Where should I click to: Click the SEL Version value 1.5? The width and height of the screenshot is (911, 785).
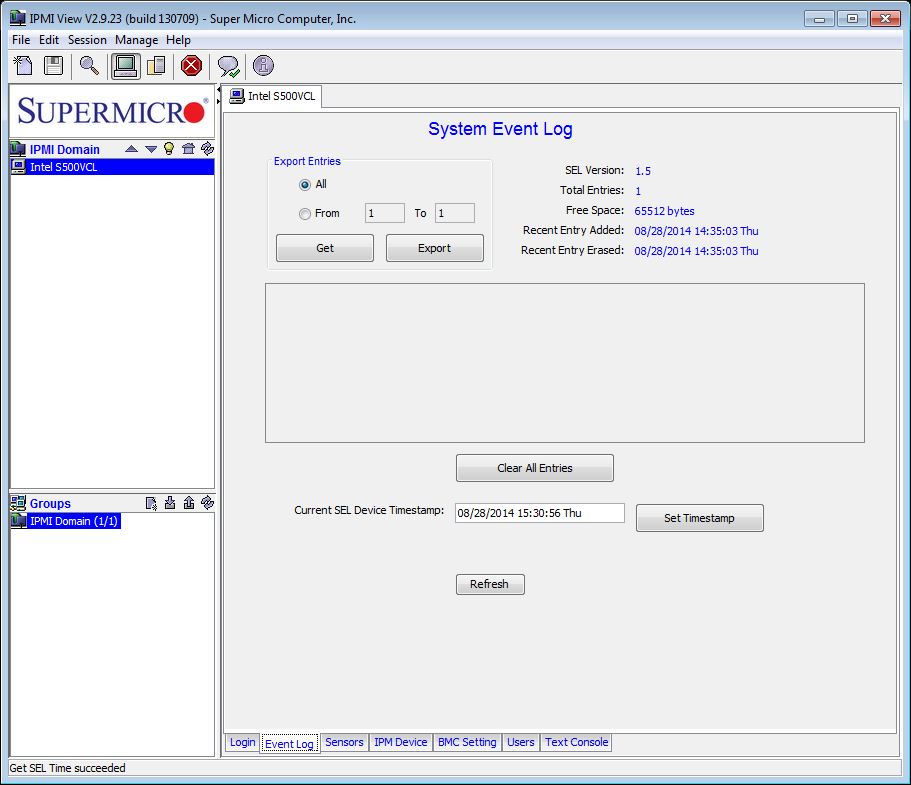[x=643, y=171]
